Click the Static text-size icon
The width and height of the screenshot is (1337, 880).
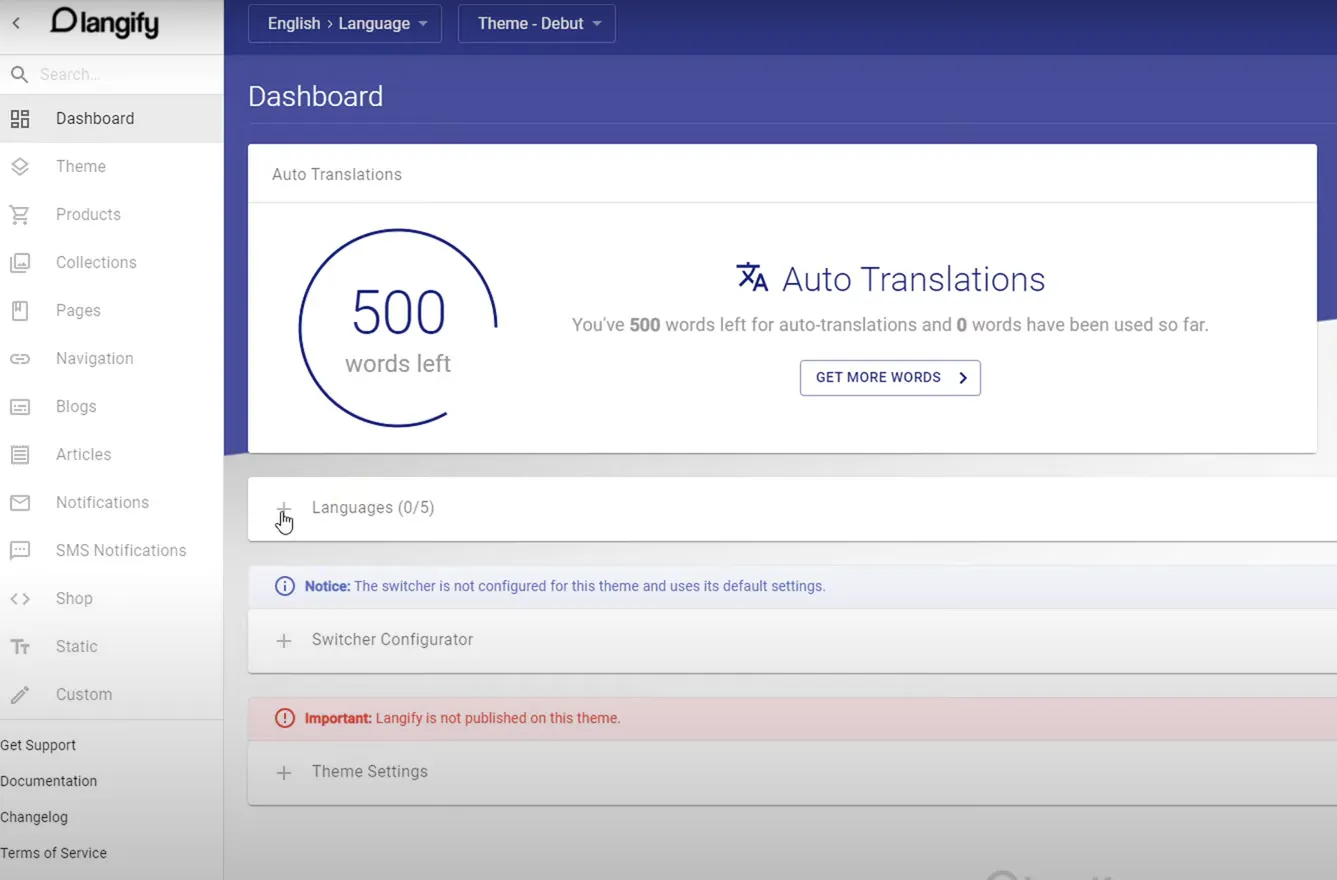pyautogui.click(x=20, y=647)
